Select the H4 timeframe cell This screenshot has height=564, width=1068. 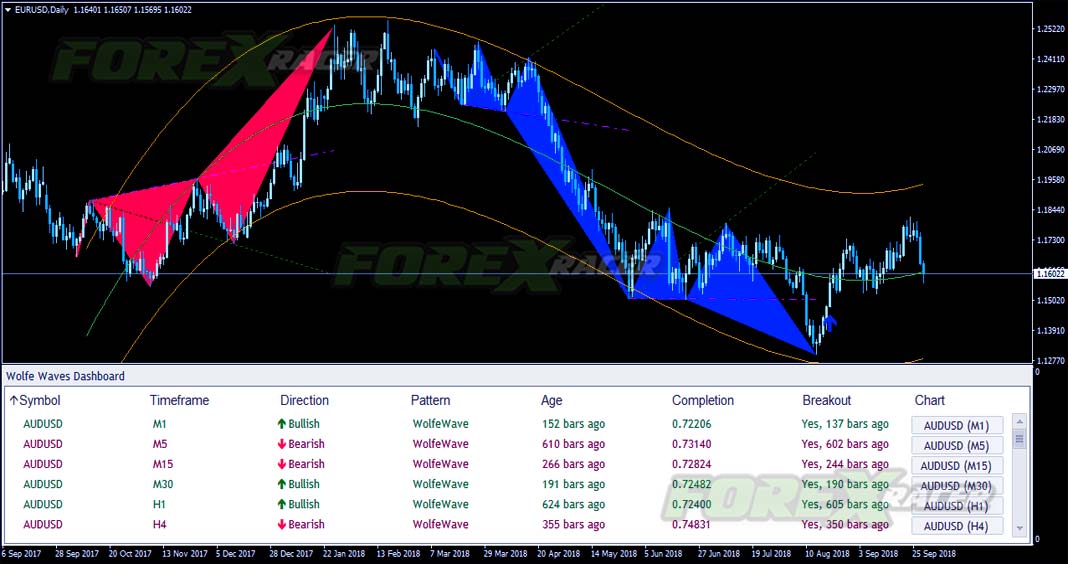point(159,524)
